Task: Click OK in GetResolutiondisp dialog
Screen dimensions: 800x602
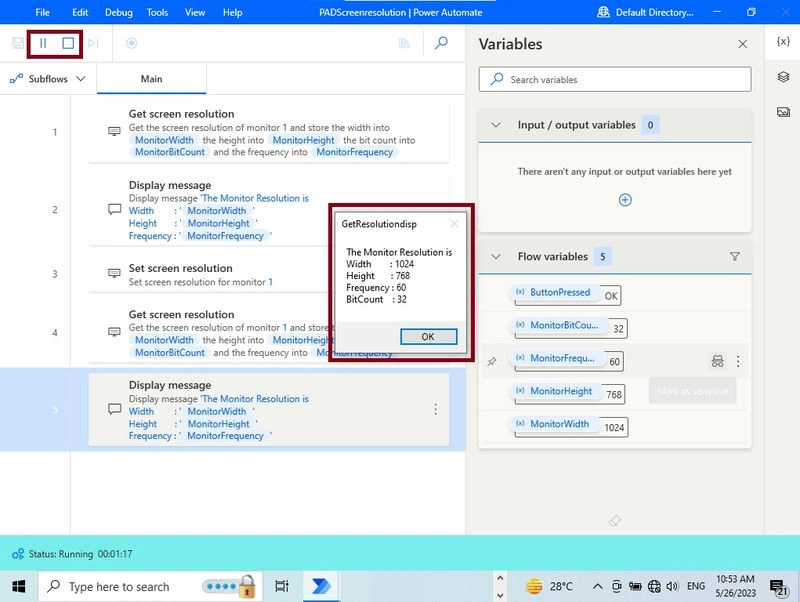Action: (x=428, y=337)
